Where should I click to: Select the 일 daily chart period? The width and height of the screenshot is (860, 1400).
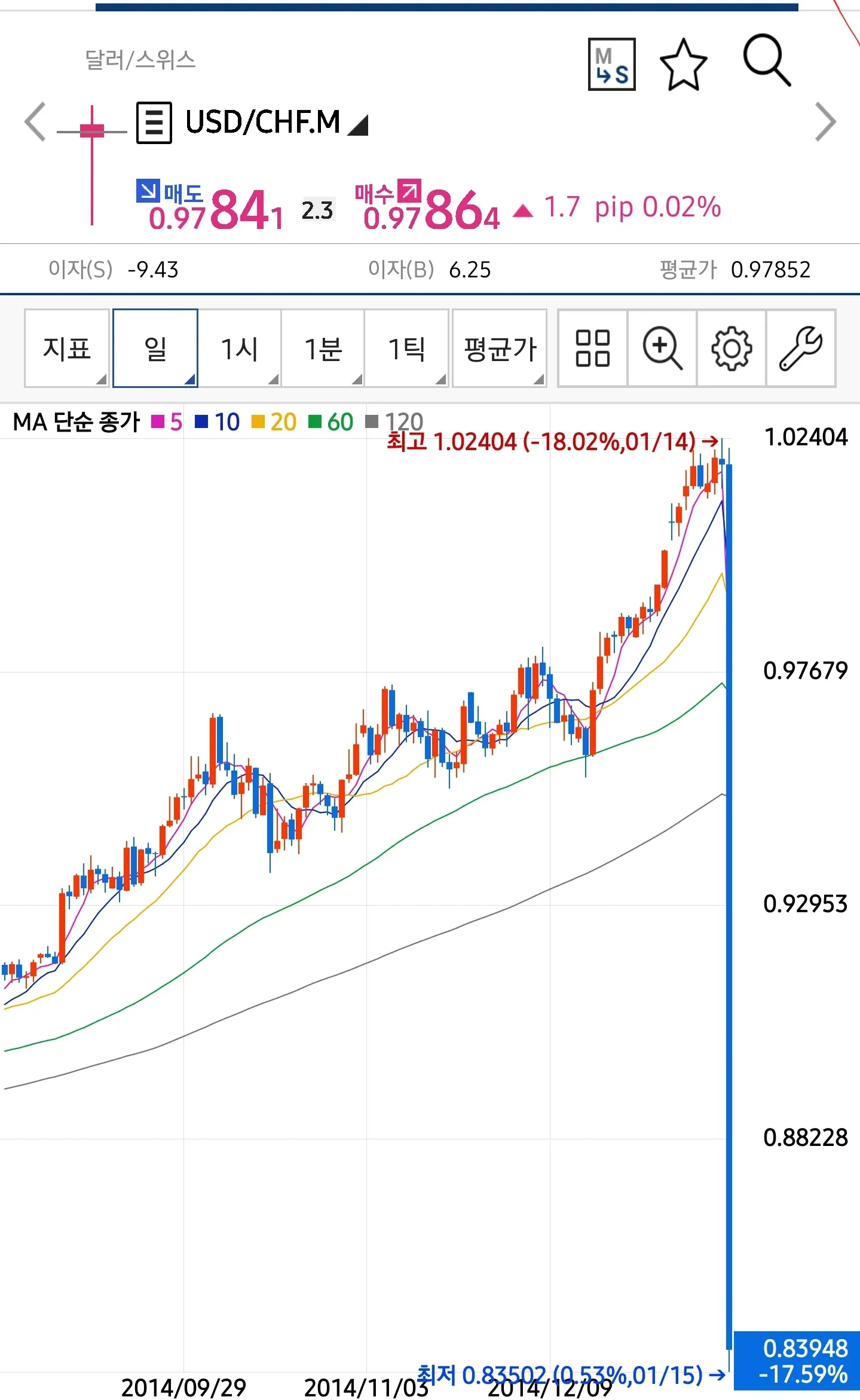click(x=155, y=349)
